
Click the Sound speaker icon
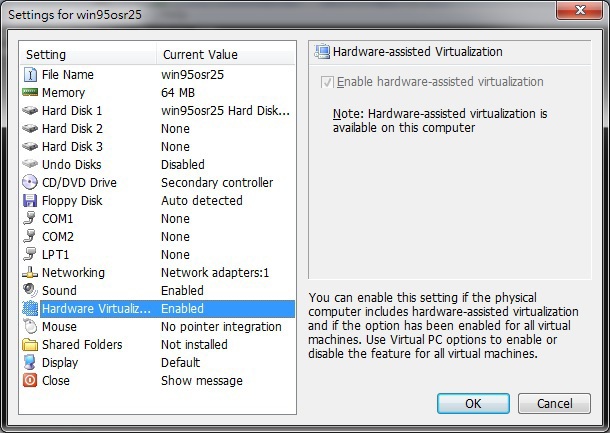tap(30, 290)
